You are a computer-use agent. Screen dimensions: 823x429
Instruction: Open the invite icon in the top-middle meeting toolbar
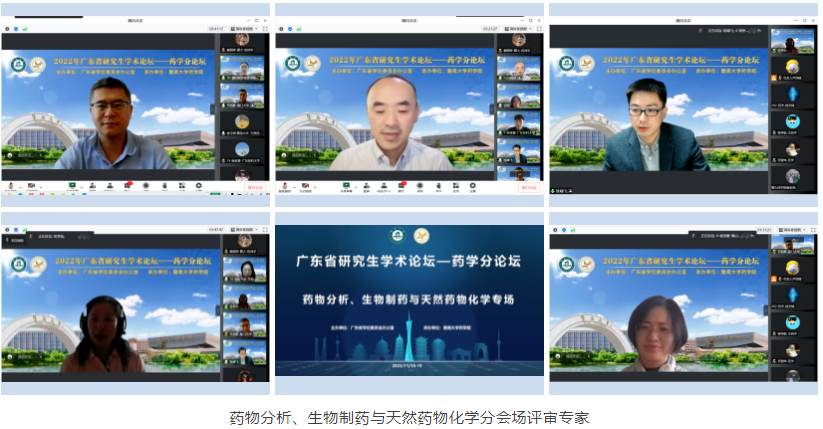[x=367, y=186]
